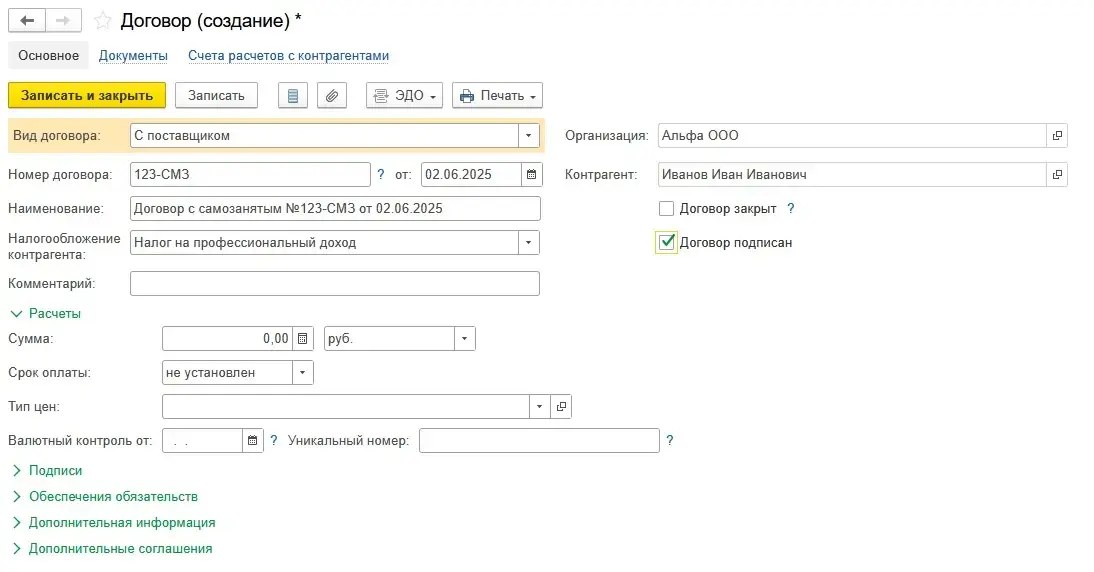The height and width of the screenshot is (572, 1094).
Task: Open the calculator for the Сумма field
Action: click(304, 339)
